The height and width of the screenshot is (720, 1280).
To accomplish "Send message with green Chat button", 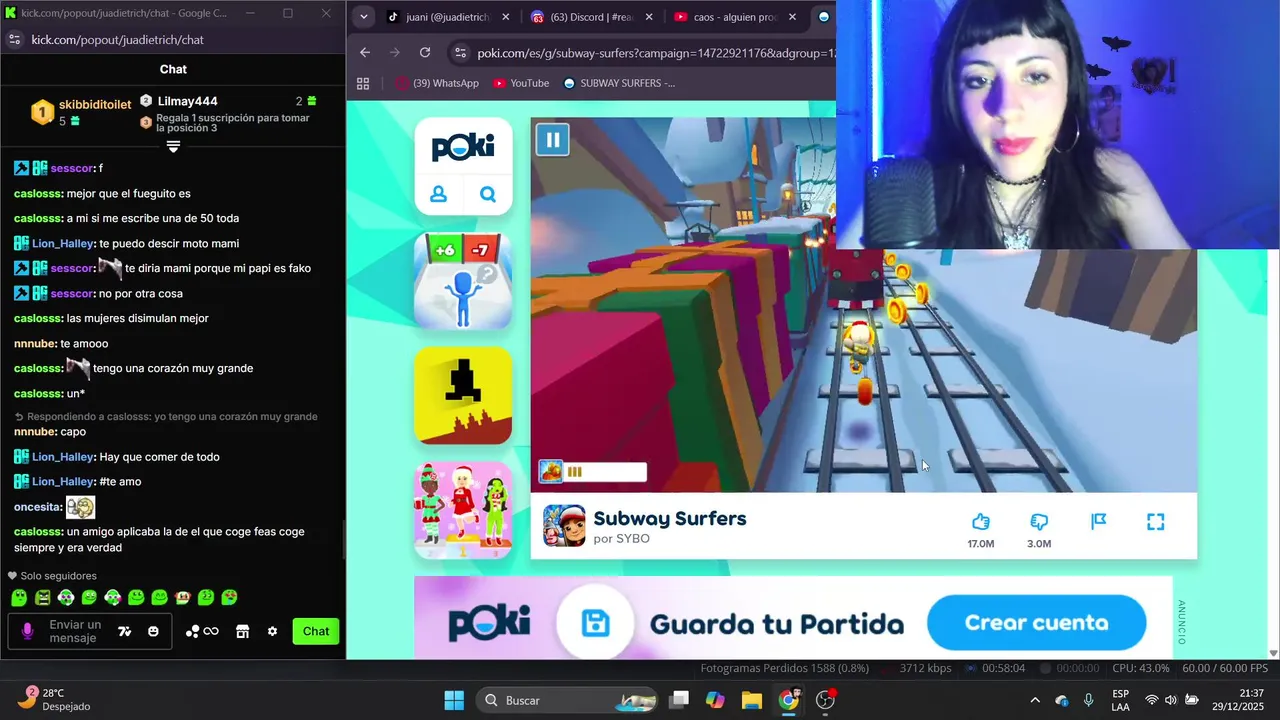I will (x=316, y=631).
